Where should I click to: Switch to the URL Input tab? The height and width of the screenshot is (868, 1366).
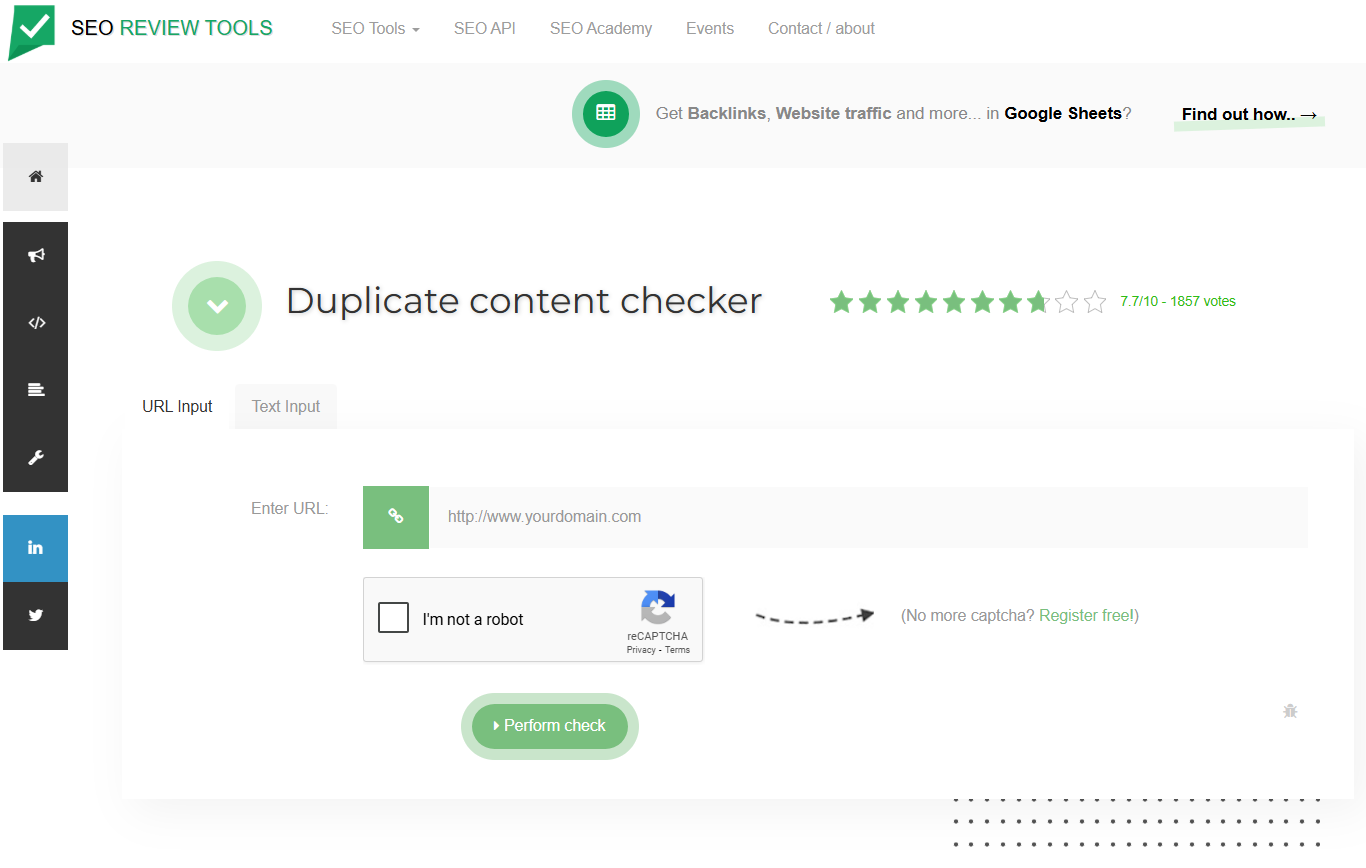coord(177,406)
